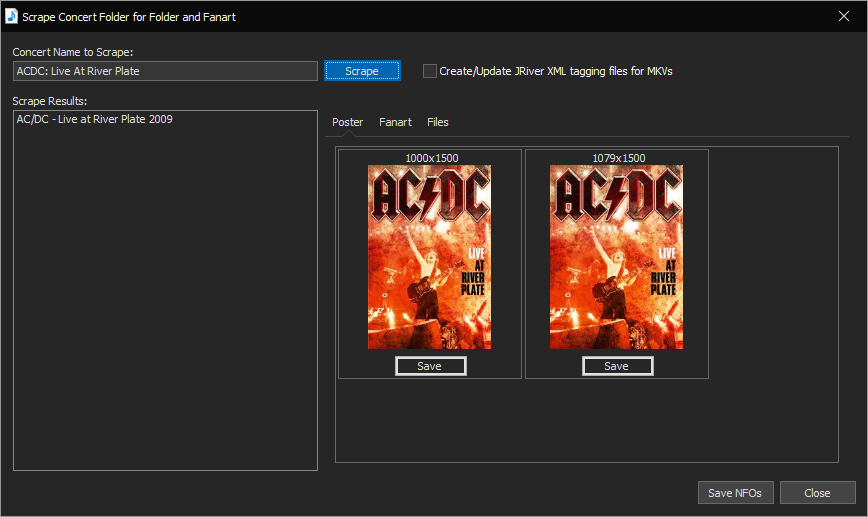Click the JRiver XML tagging files label text
868x517 pixels.
point(555,71)
